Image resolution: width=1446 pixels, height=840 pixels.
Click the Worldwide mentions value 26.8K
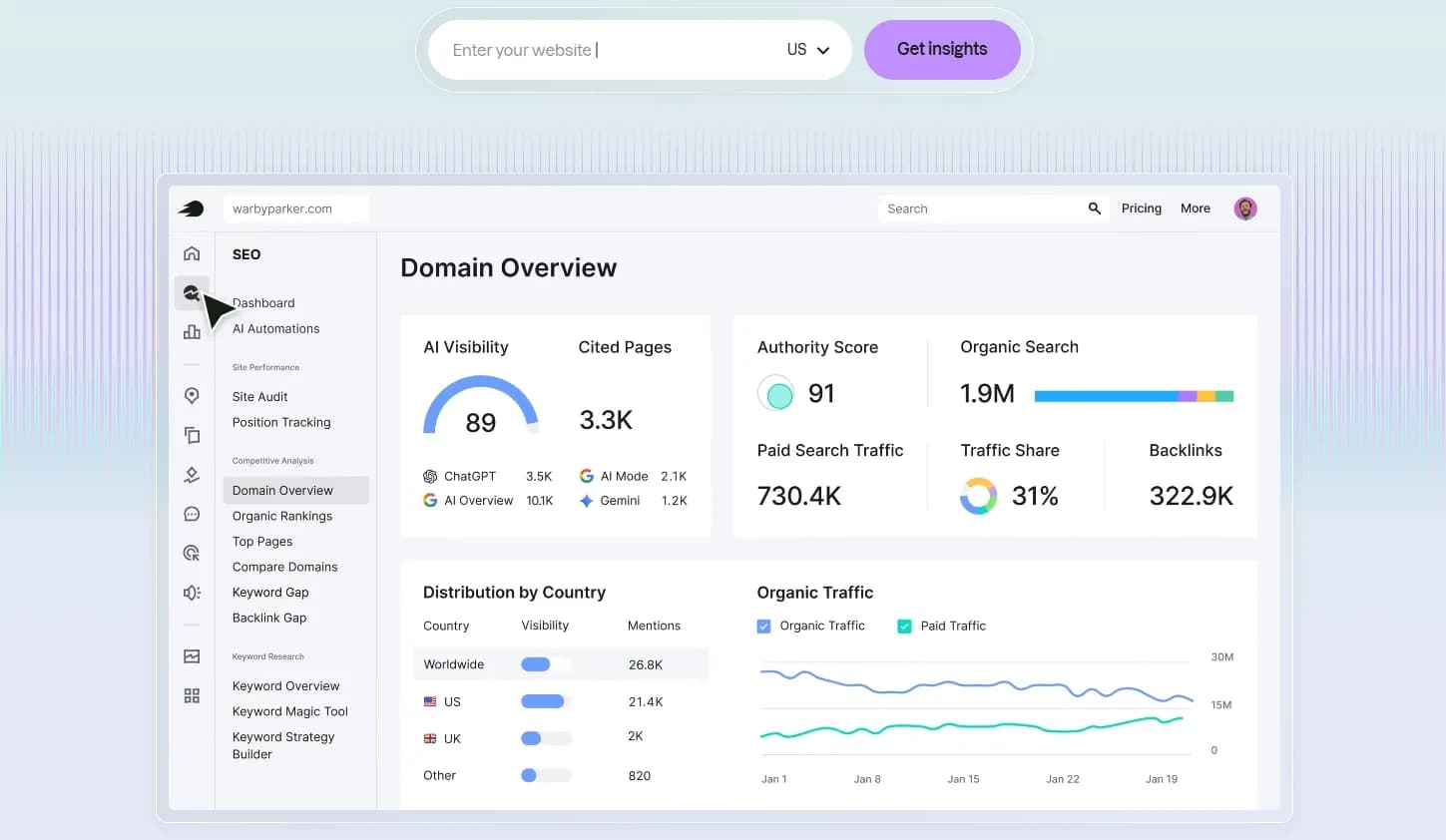click(646, 664)
